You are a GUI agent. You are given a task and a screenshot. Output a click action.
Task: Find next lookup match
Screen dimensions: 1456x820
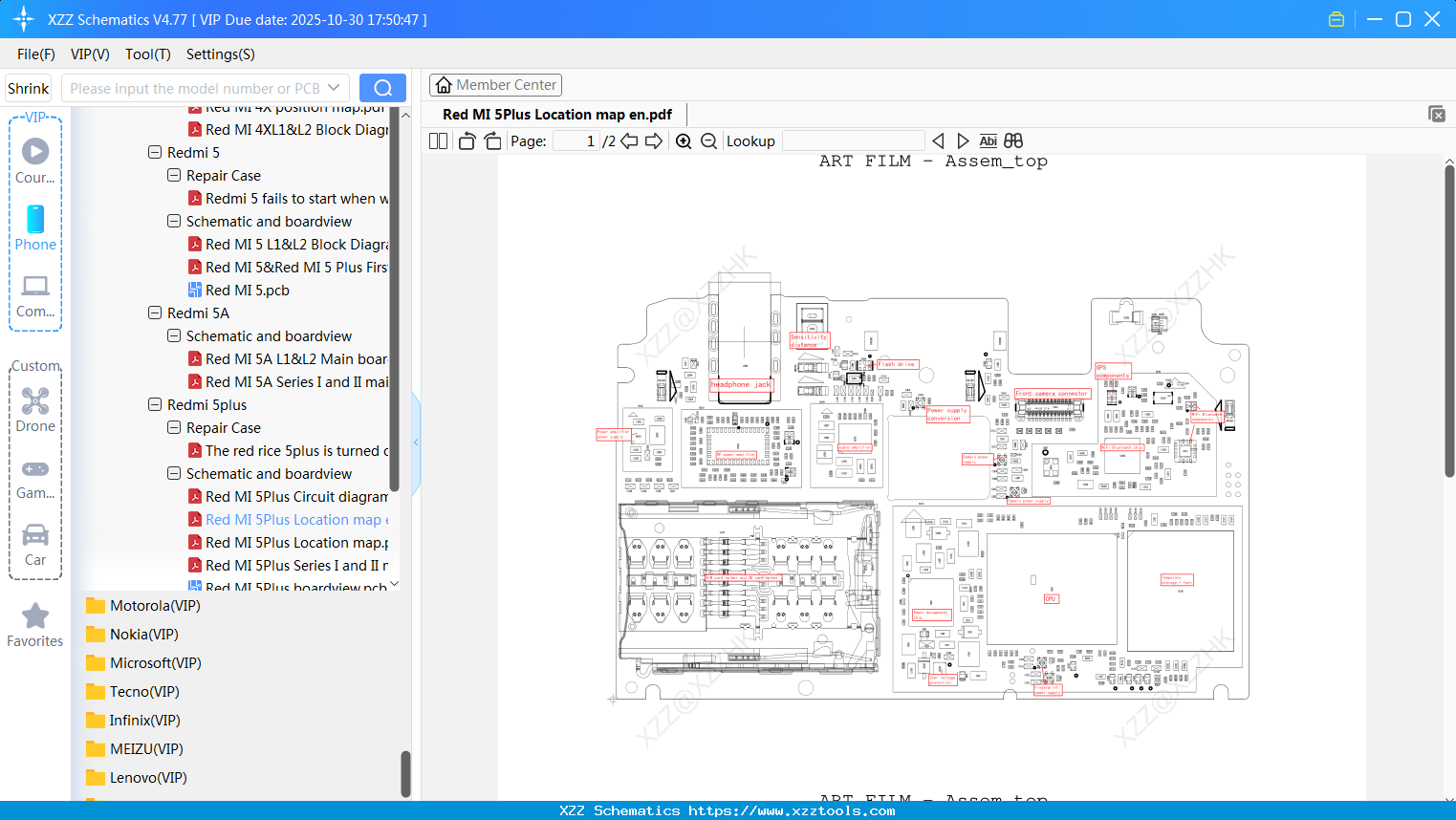click(x=963, y=141)
